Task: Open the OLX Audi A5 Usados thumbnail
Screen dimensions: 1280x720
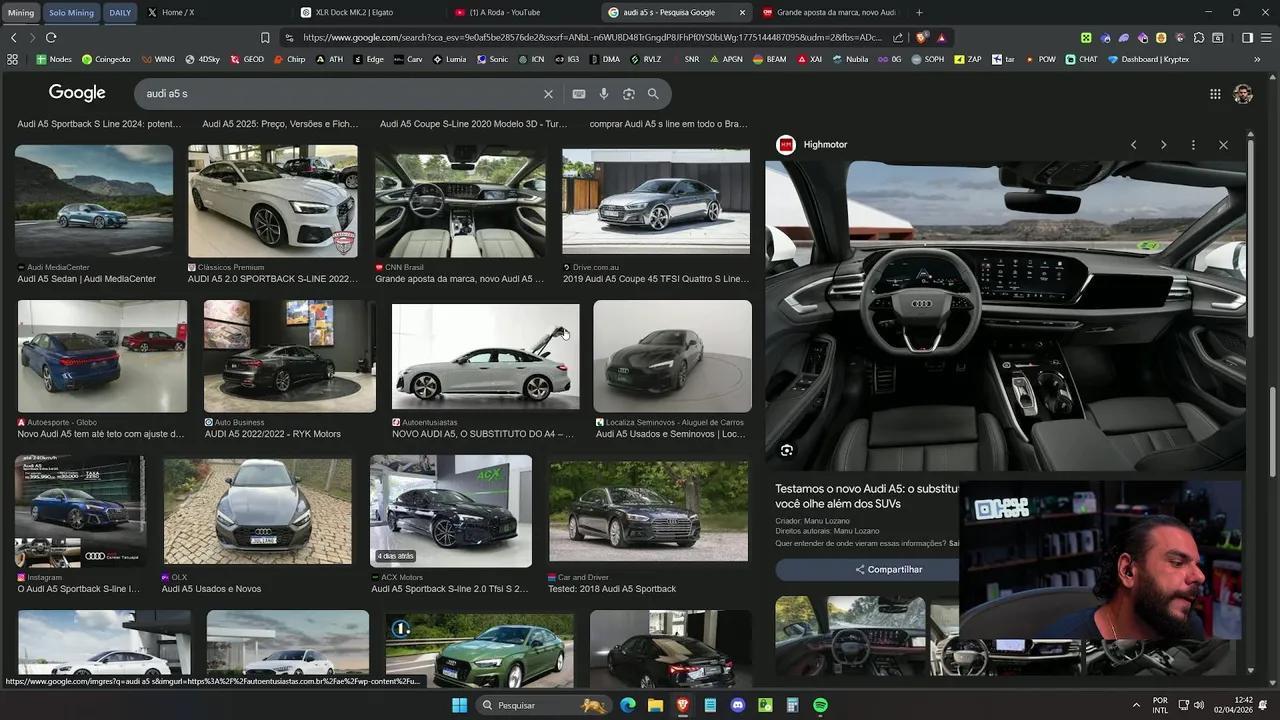Action: coord(257,511)
